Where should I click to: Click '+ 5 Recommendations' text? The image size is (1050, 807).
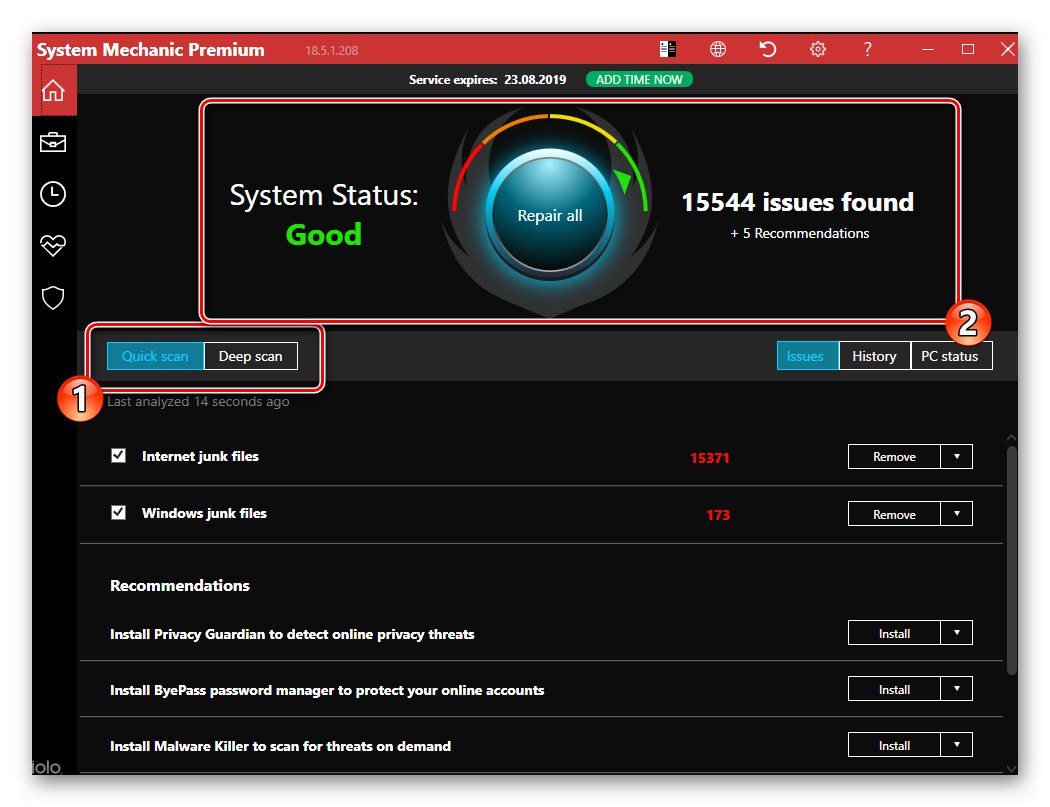800,233
